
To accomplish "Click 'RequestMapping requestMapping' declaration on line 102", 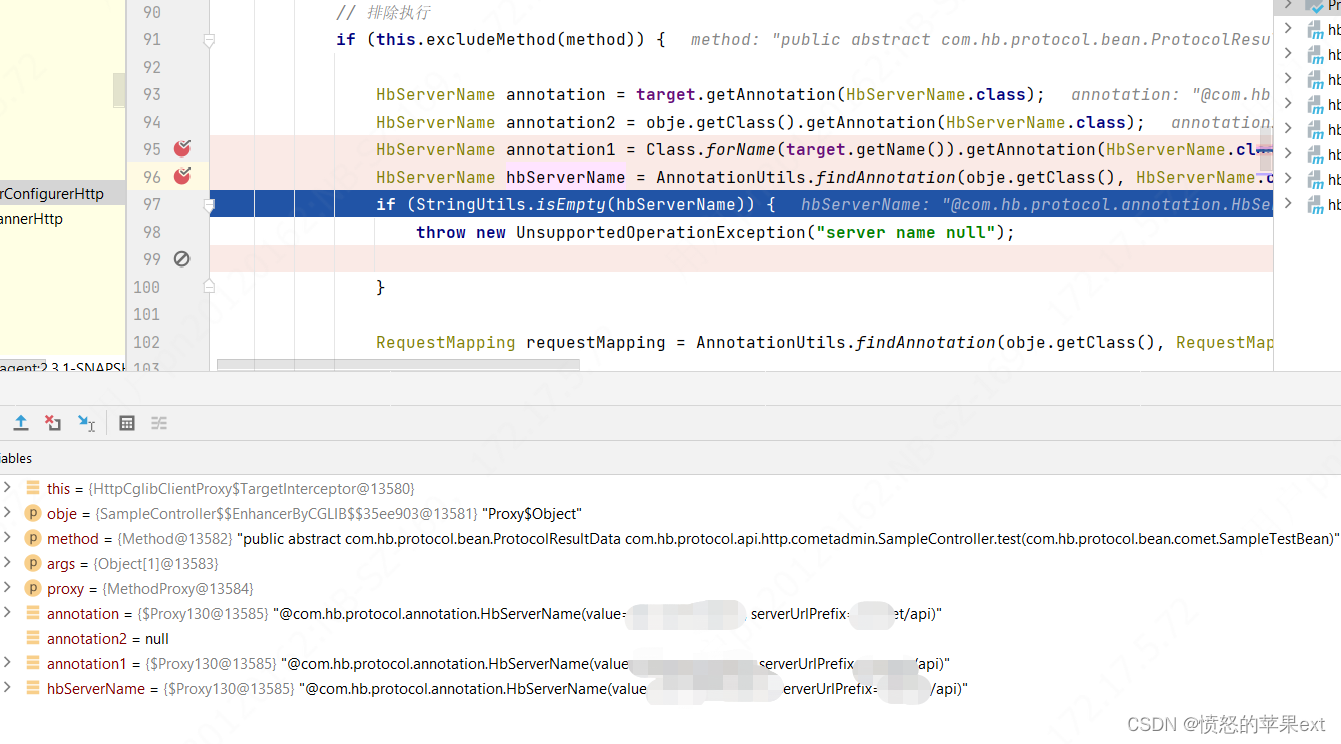I will pyautogui.click(x=521, y=342).
